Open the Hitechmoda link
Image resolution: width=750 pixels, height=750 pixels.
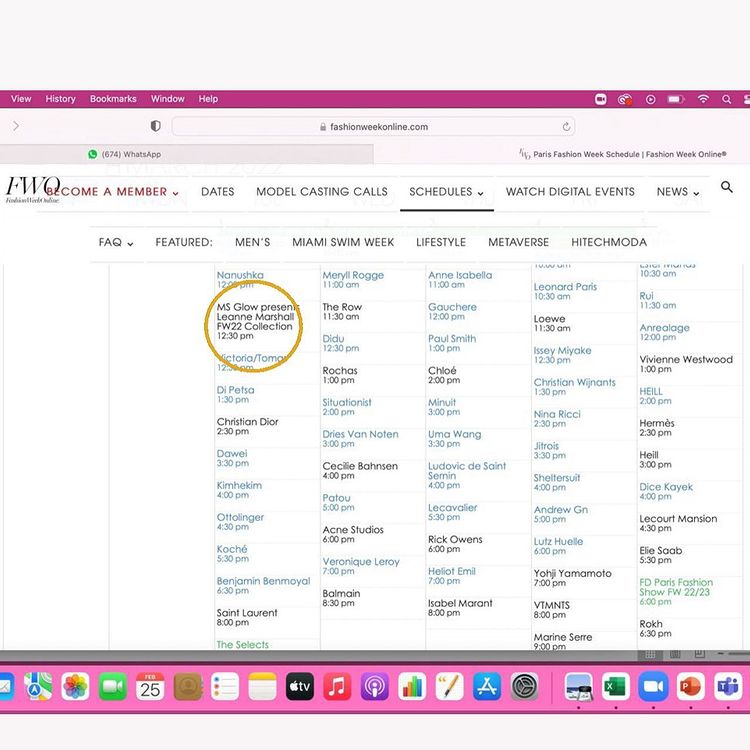[609, 243]
